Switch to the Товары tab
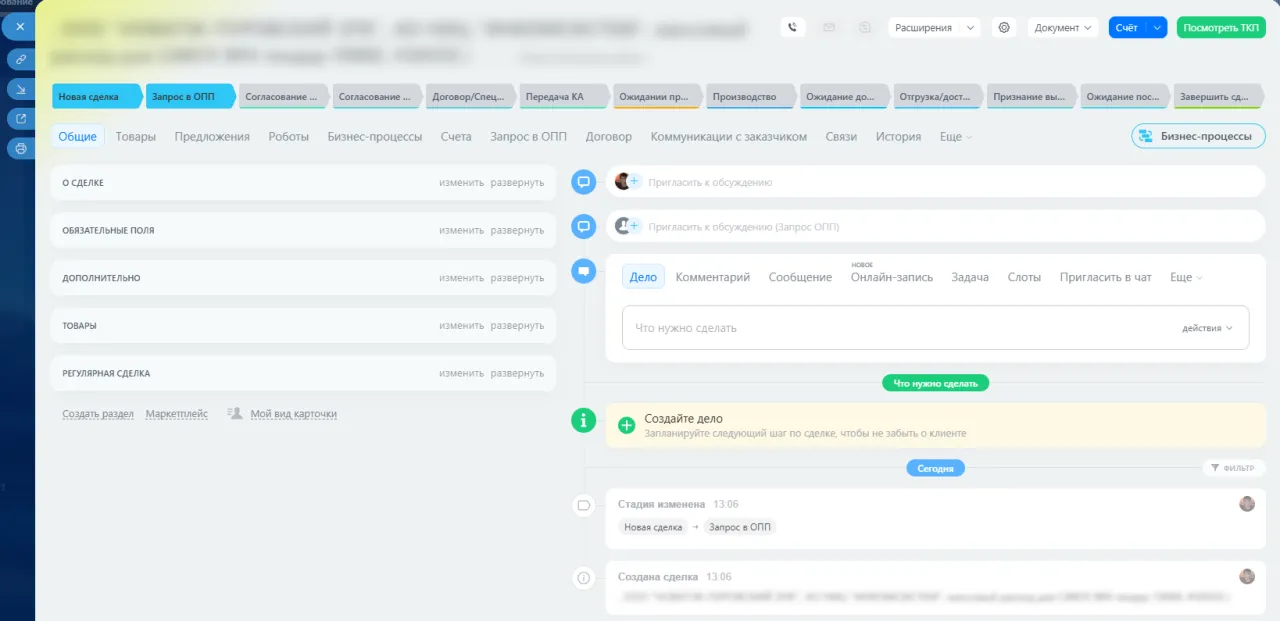The image size is (1280, 621). (x=136, y=137)
